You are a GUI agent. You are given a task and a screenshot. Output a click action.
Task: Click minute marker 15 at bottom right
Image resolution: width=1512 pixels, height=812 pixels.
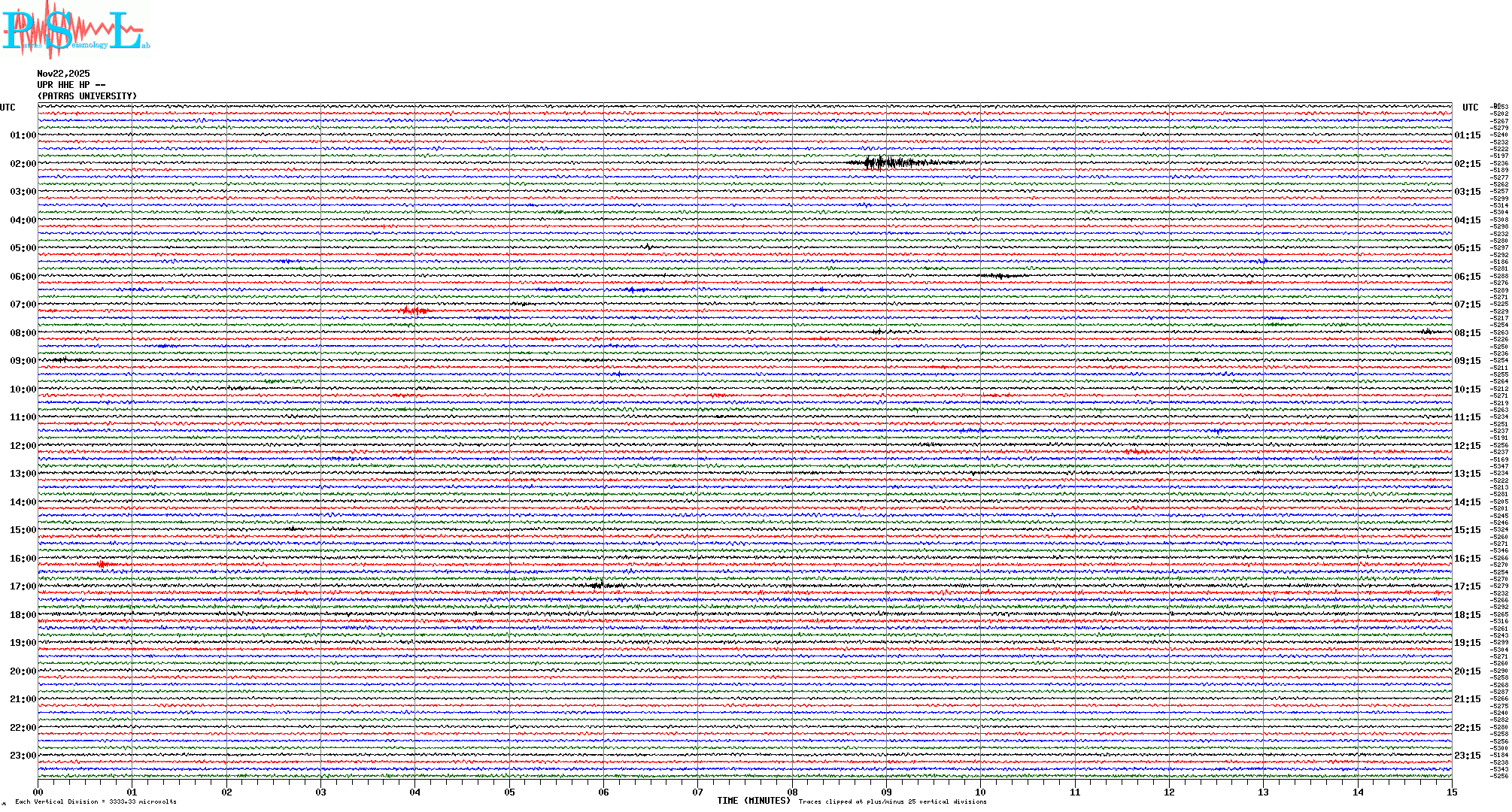click(x=1451, y=792)
